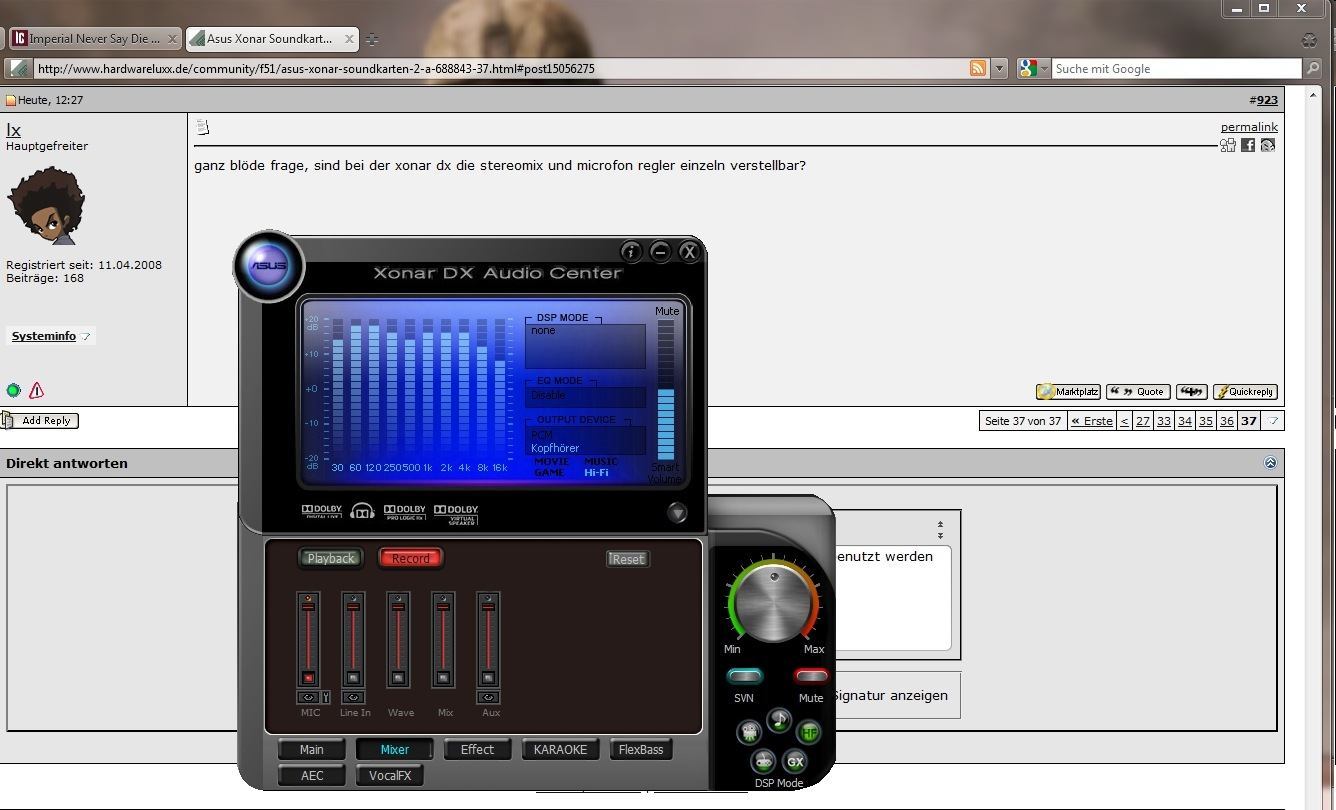Open the page jump dropdown arrow
1336x810 pixels.
pos(1273,421)
